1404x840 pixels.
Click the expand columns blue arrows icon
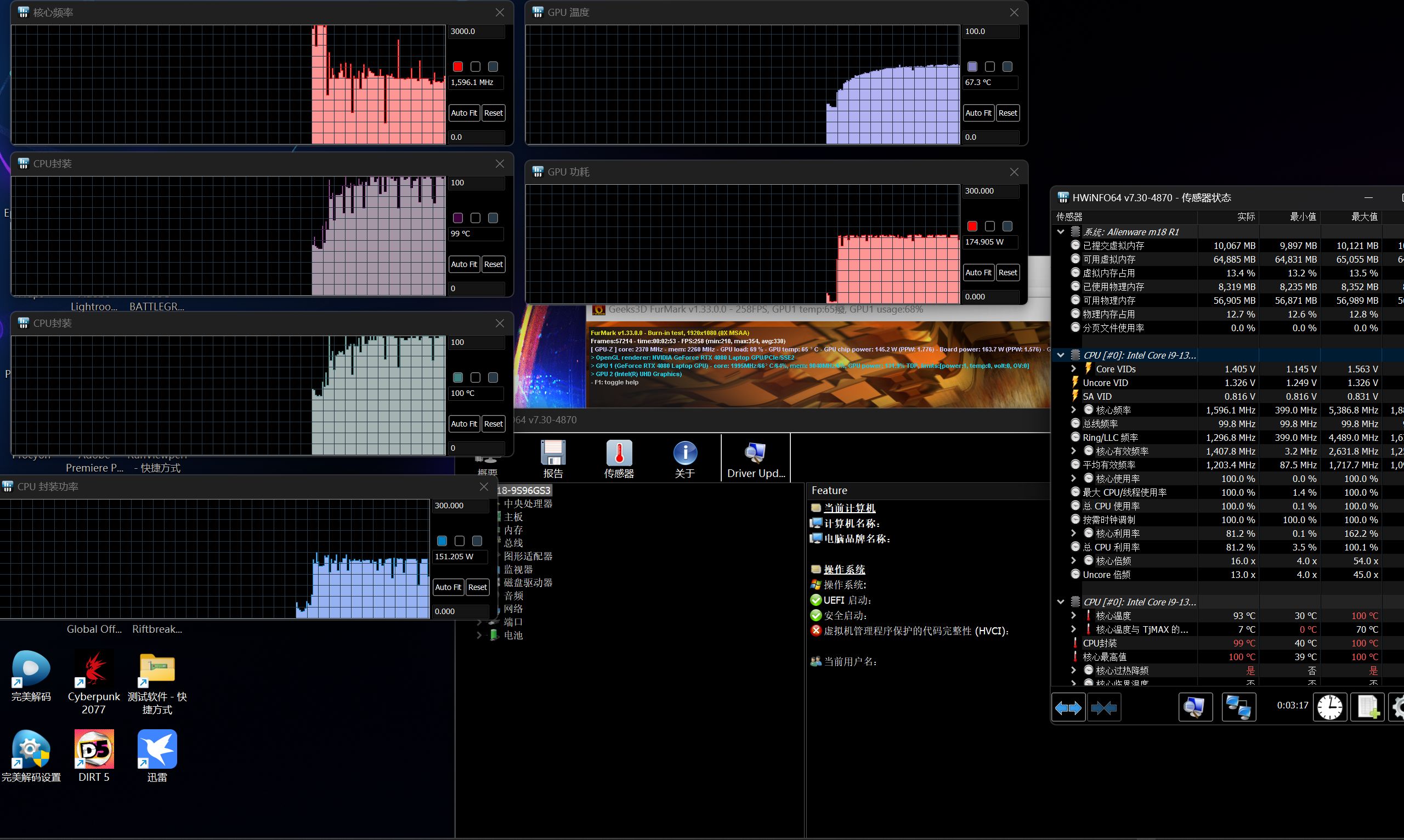(1068, 707)
